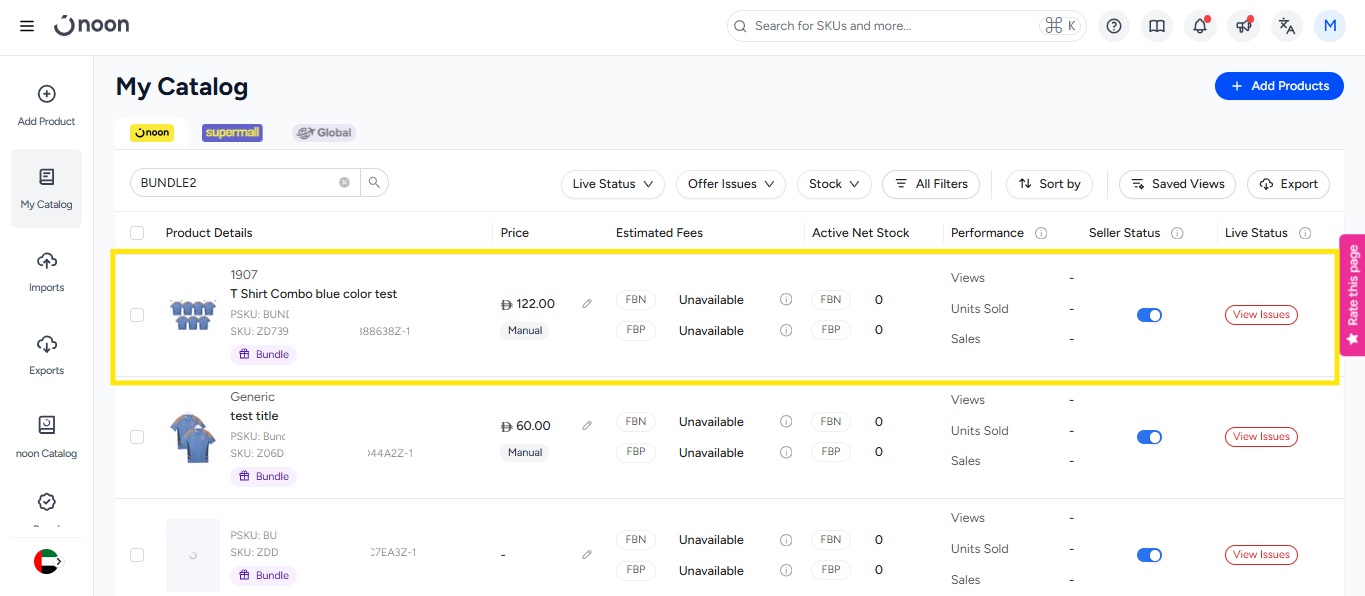Switch to the Global tab

(324, 132)
